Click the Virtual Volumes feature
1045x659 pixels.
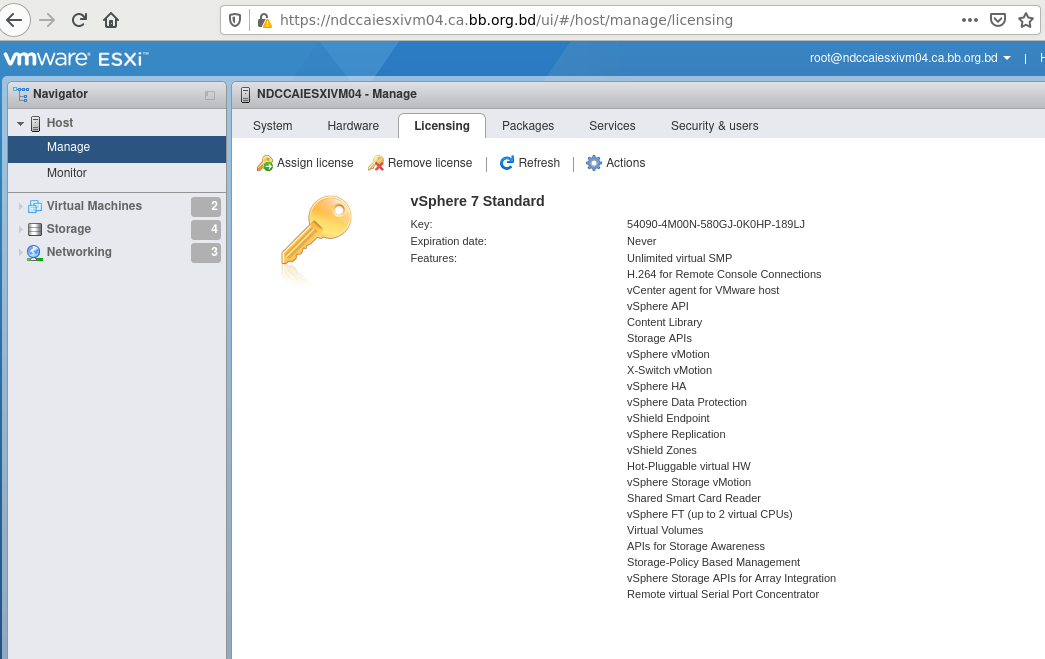pyautogui.click(x=665, y=530)
